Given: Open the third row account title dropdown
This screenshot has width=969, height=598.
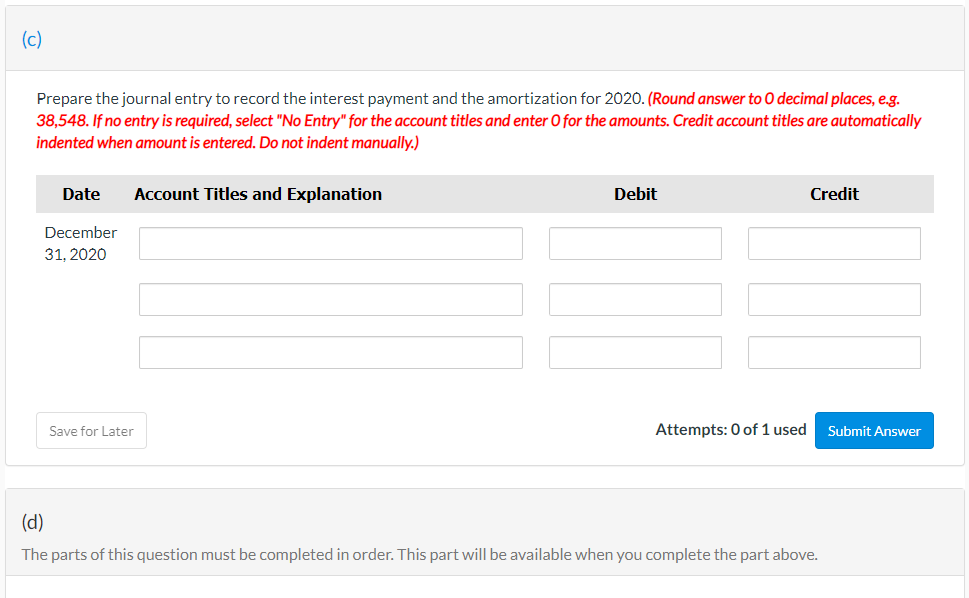Looking at the screenshot, I should pos(330,352).
